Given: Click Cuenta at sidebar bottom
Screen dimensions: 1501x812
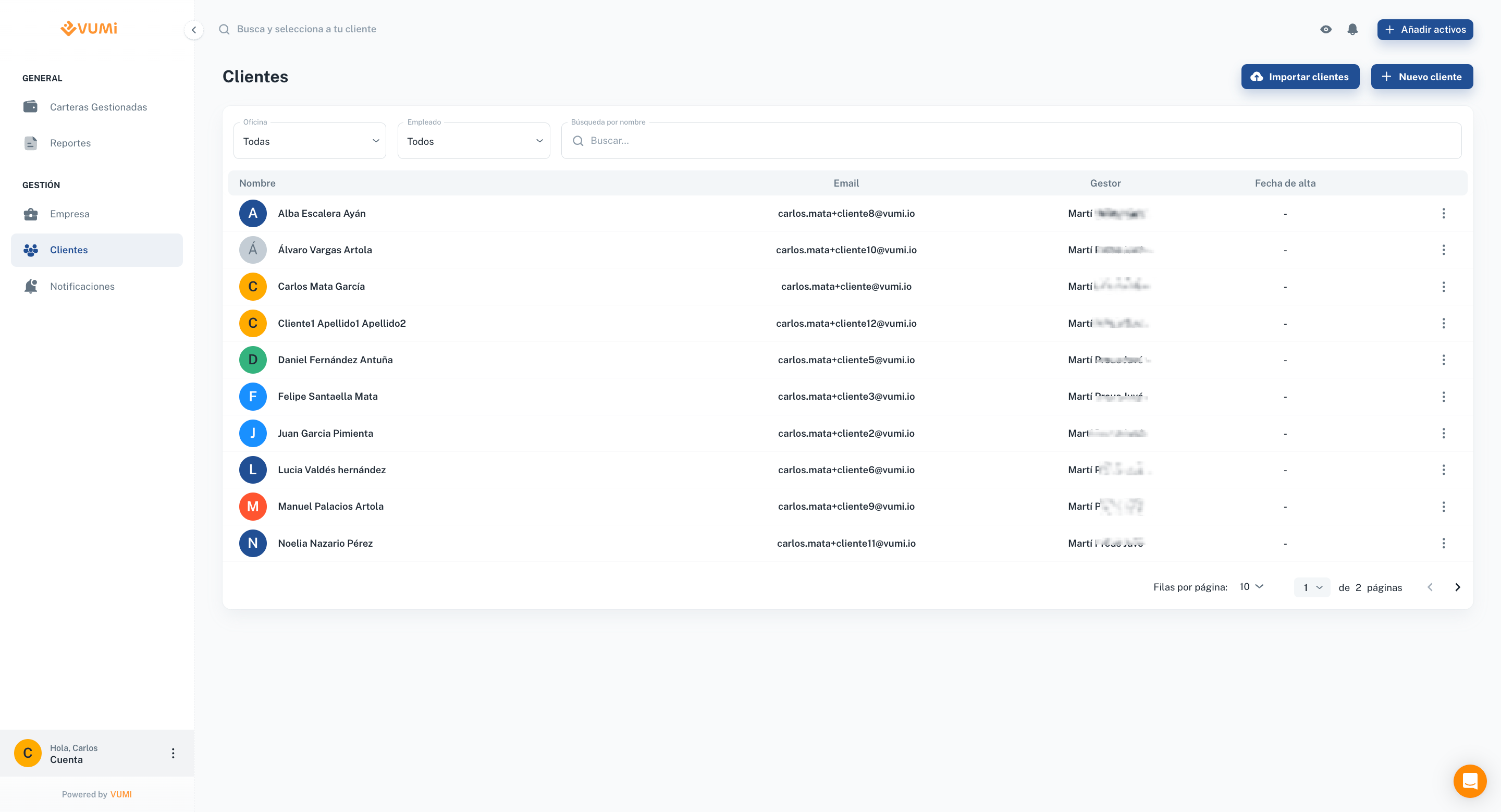Looking at the screenshot, I should tap(66, 759).
